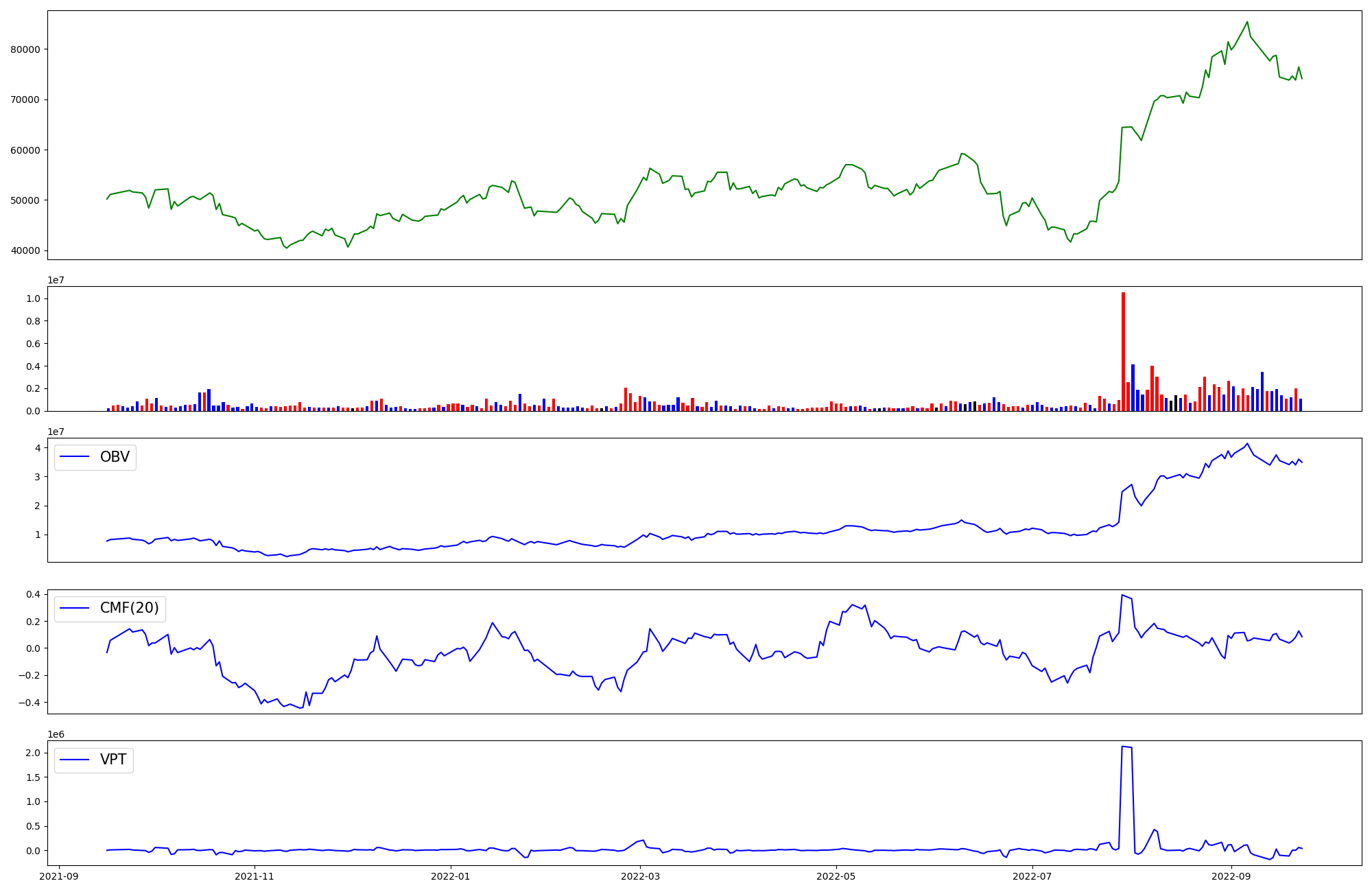Image resolution: width=1372 pixels, height=892 pixels.
Task: Click the 60000 price axis label
Action: pyautogui.click(x=26, y=150)
